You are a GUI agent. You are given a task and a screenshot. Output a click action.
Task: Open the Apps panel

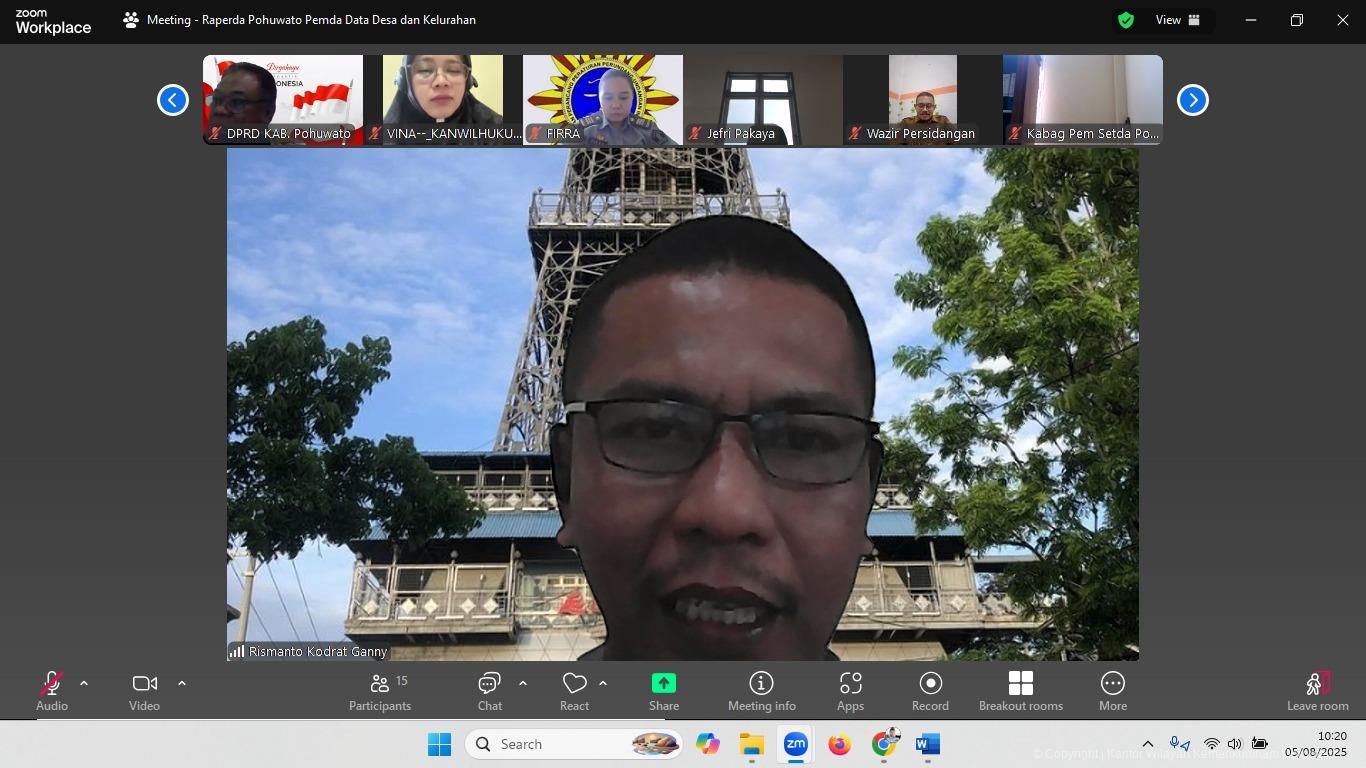[x=850, y=691]
